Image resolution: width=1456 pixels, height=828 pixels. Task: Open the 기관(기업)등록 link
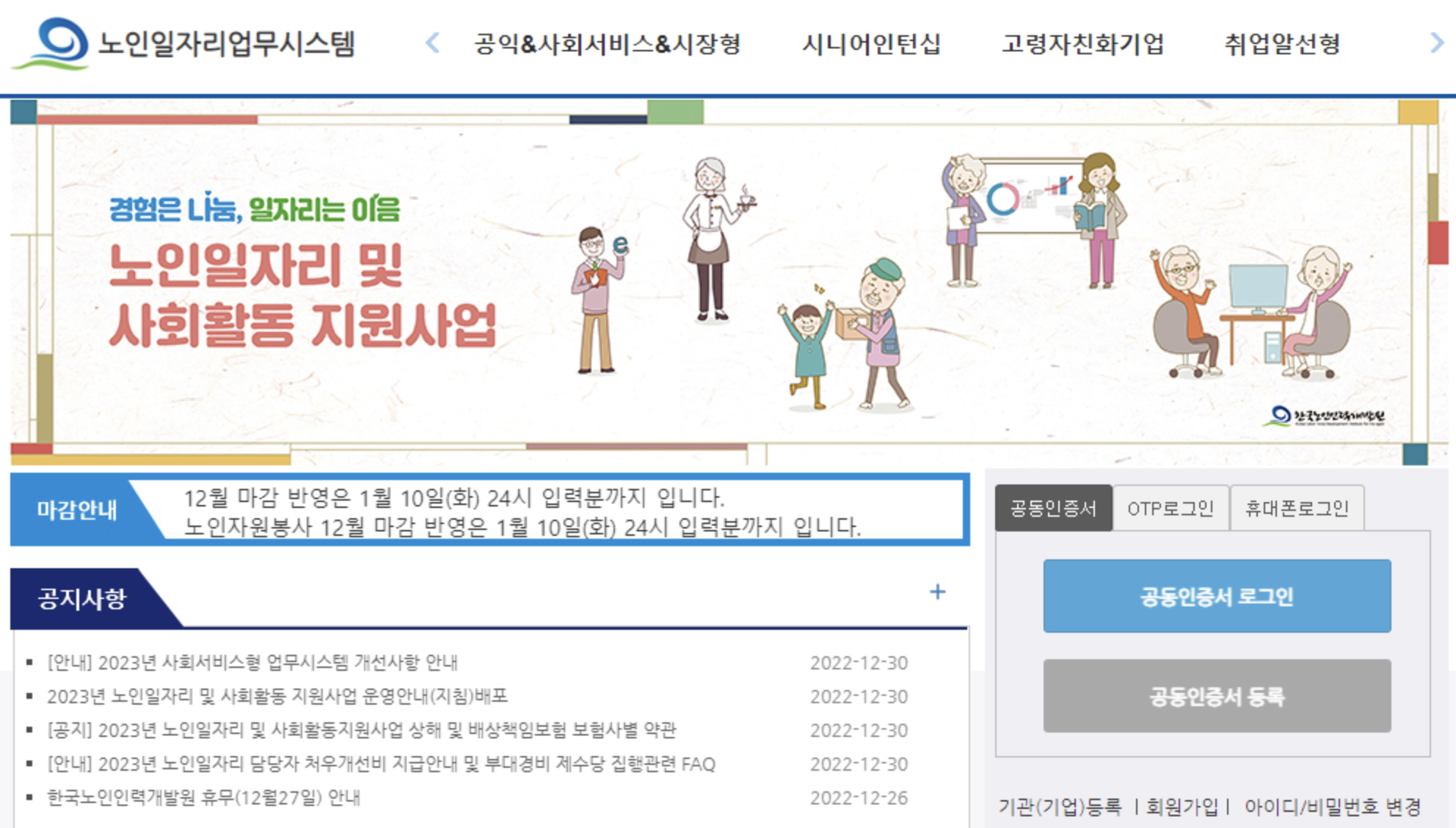tap(1060, 805)
